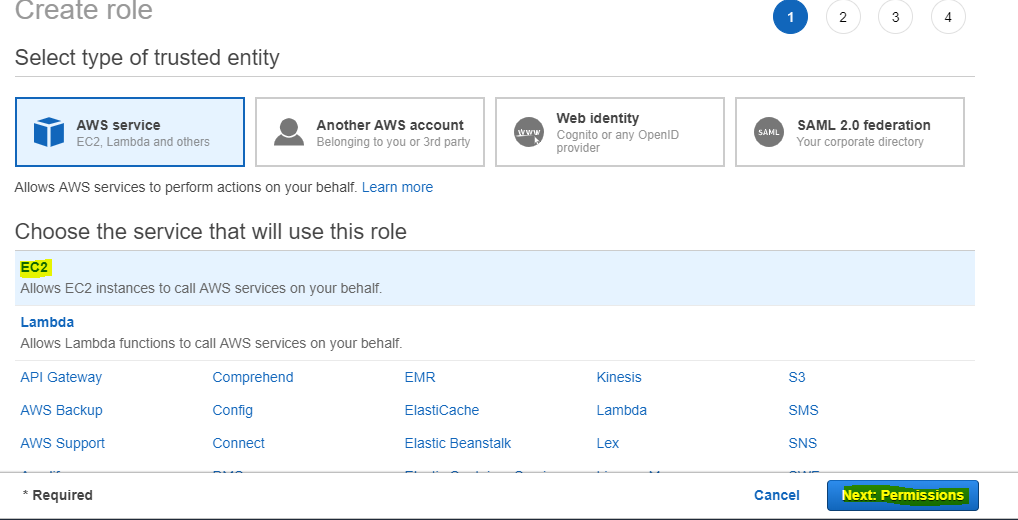Select the Comprehend service
The image size is (1018, 520).
[x=253, y=377]
